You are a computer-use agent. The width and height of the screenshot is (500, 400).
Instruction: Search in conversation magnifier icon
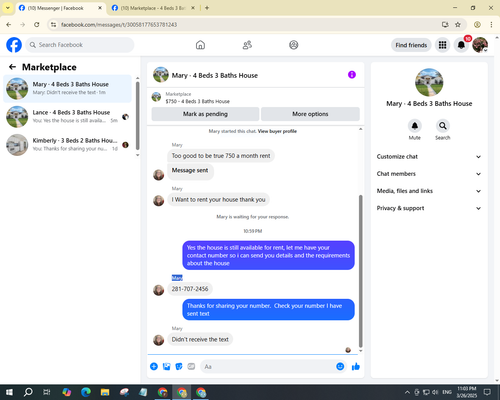coord(443,126)
